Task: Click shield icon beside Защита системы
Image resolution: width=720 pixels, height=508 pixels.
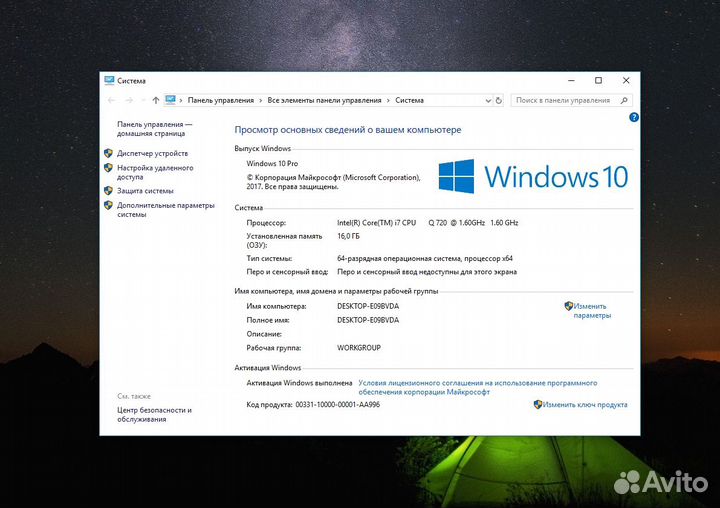Action: coord(108,190)
